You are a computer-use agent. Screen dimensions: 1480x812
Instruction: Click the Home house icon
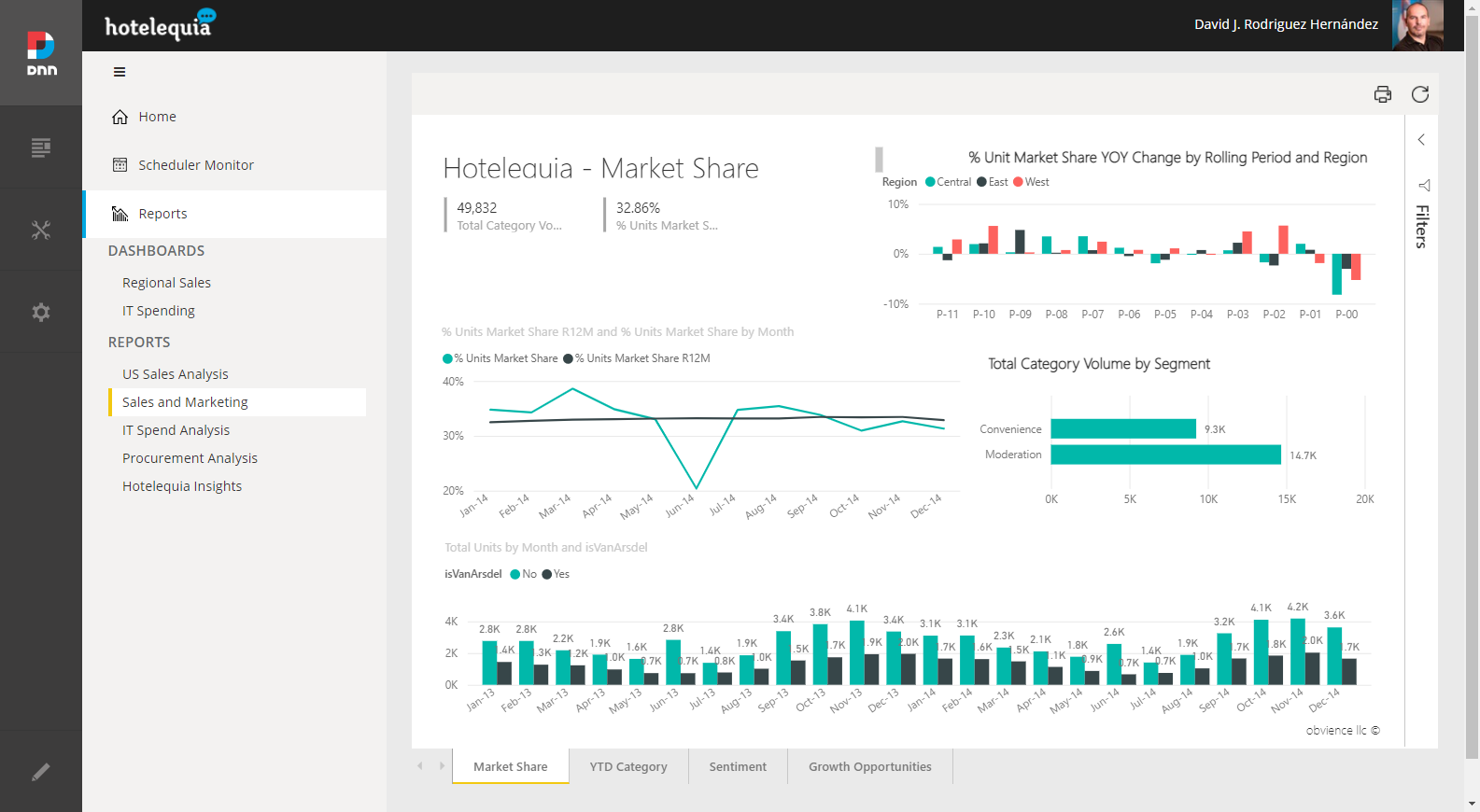(120, 117)
